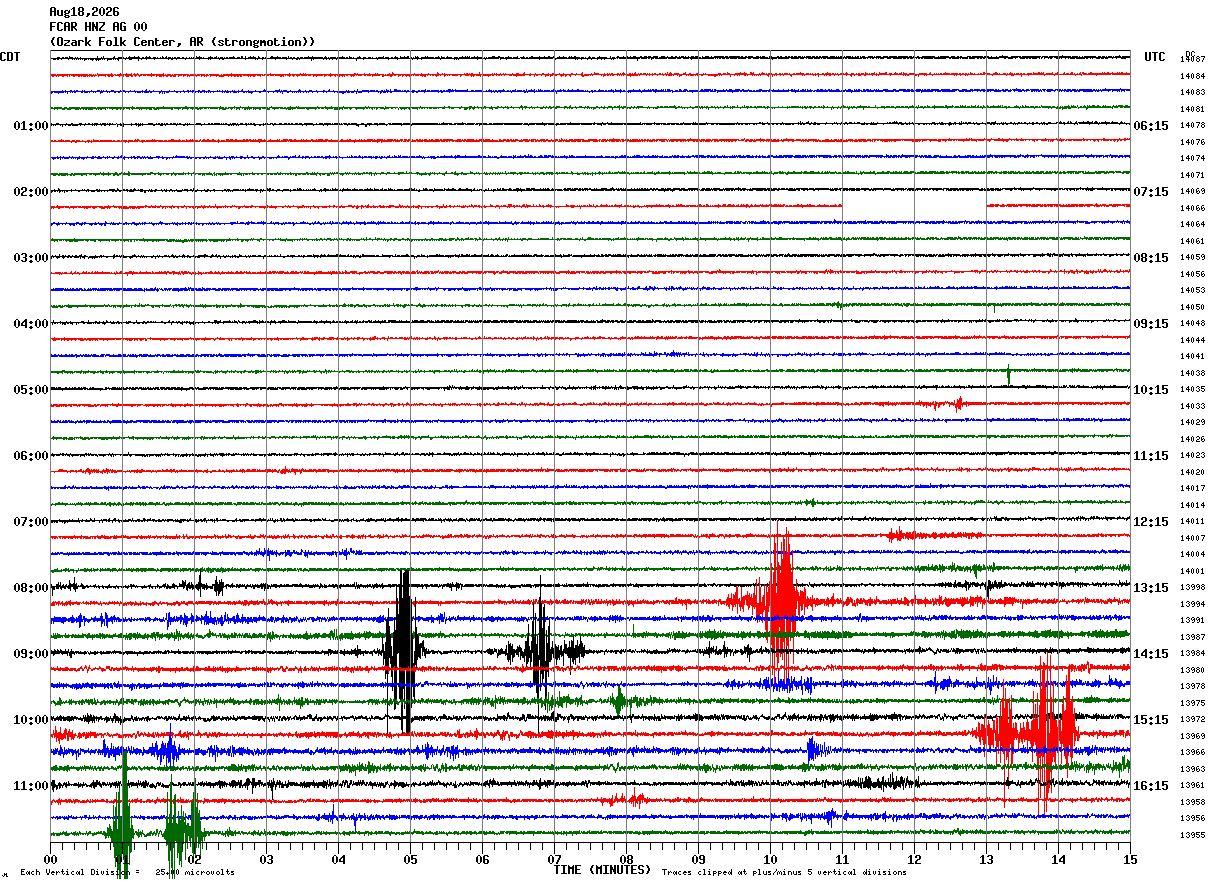Click the '04:00' CDT time label
The image size is (1210, 886).
[30, 324]
